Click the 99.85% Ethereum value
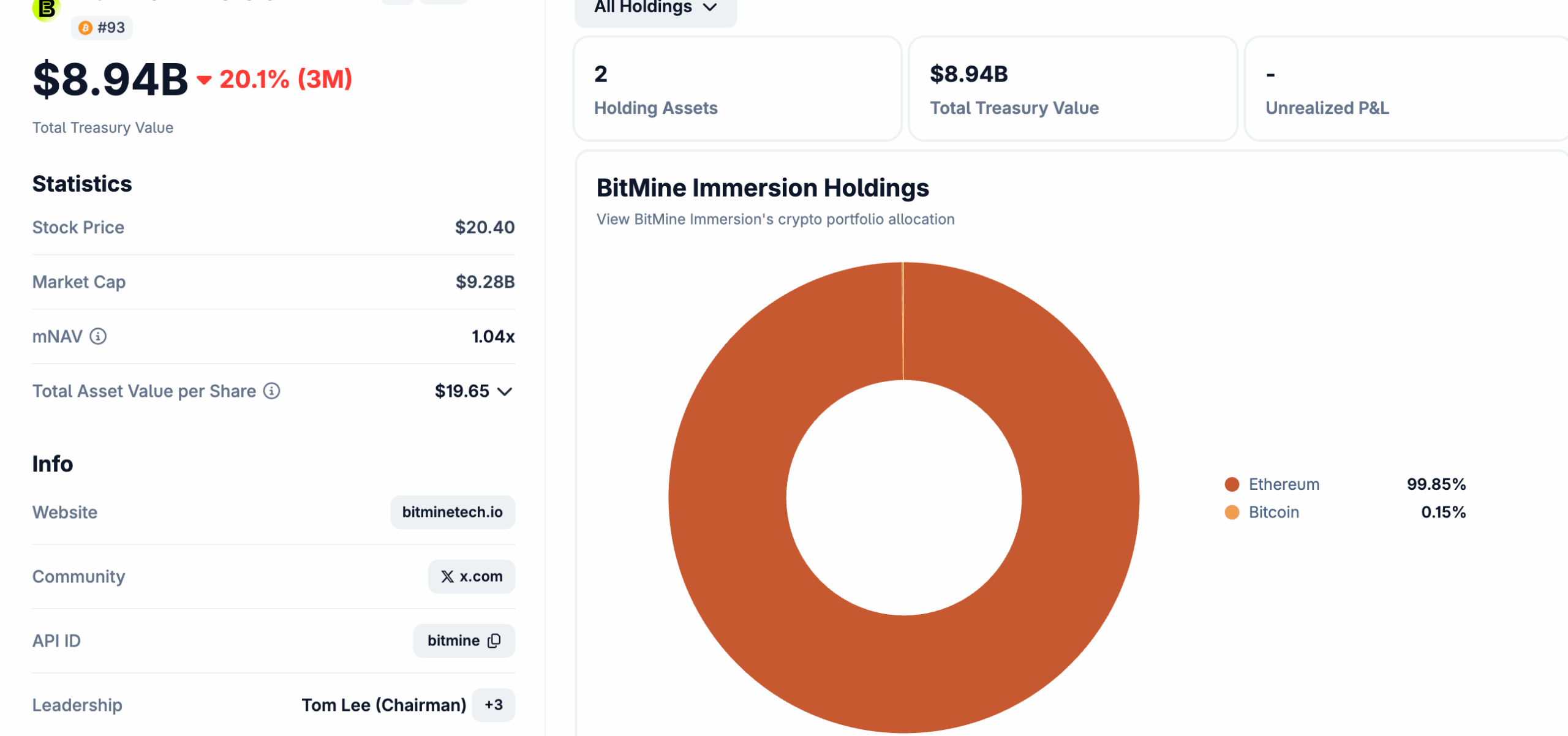The image size is (1568, 736). point(1436,484)
